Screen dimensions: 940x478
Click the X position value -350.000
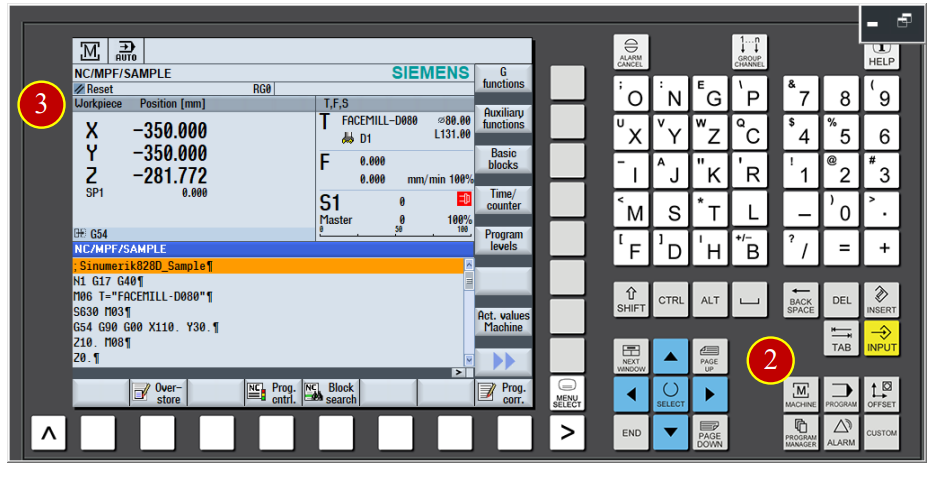click(x=170, y=131)
